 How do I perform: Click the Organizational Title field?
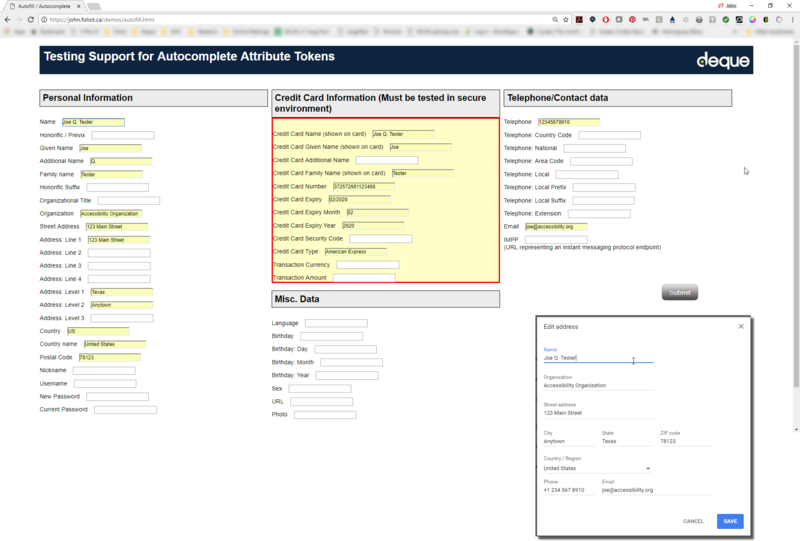pyautogui.click(x=129, y=201)
